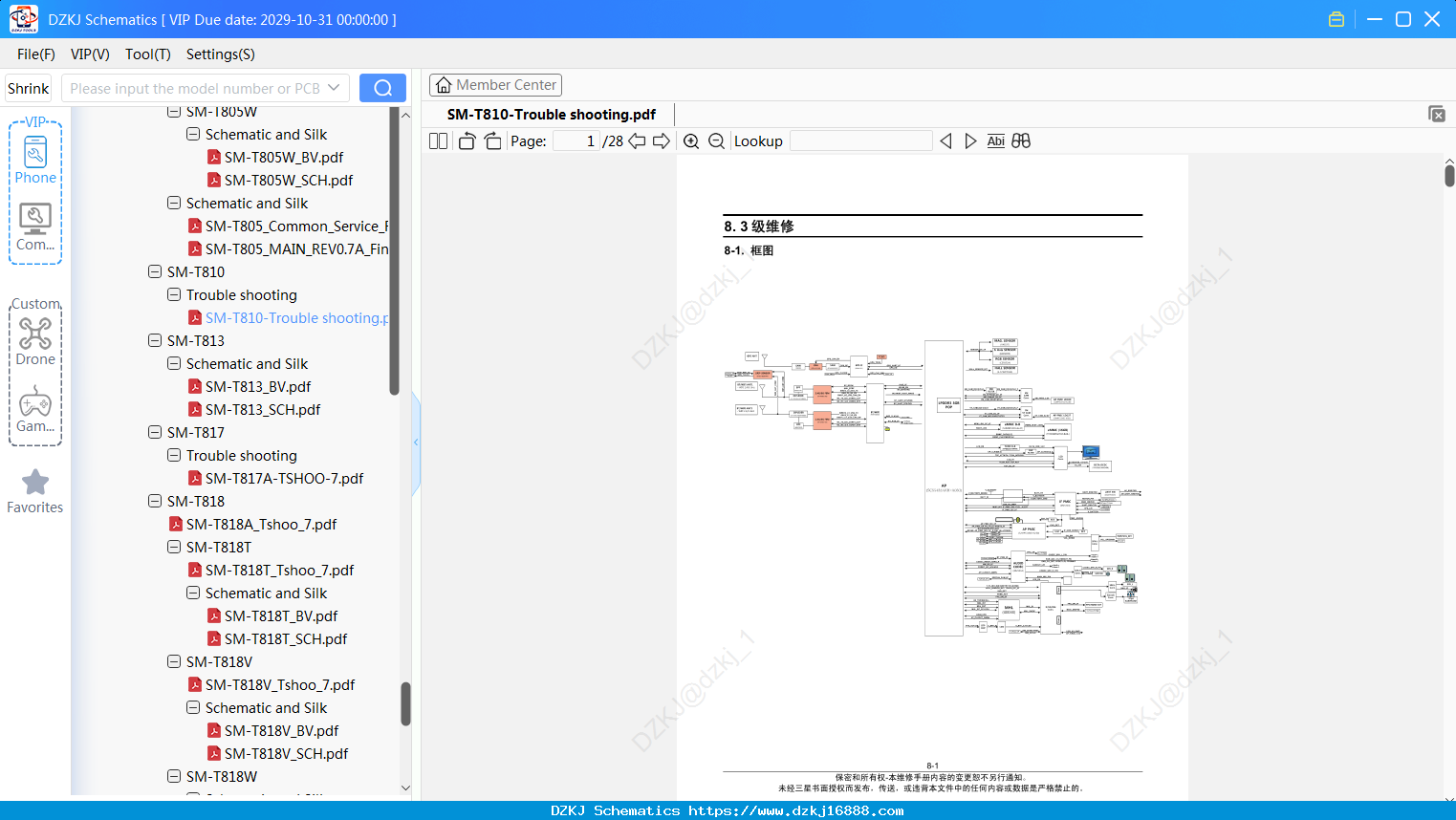Open SM-T805W_BV.pdf from the tree
The width and height of the screenshot is (1456, 820).
click(284, 158)
